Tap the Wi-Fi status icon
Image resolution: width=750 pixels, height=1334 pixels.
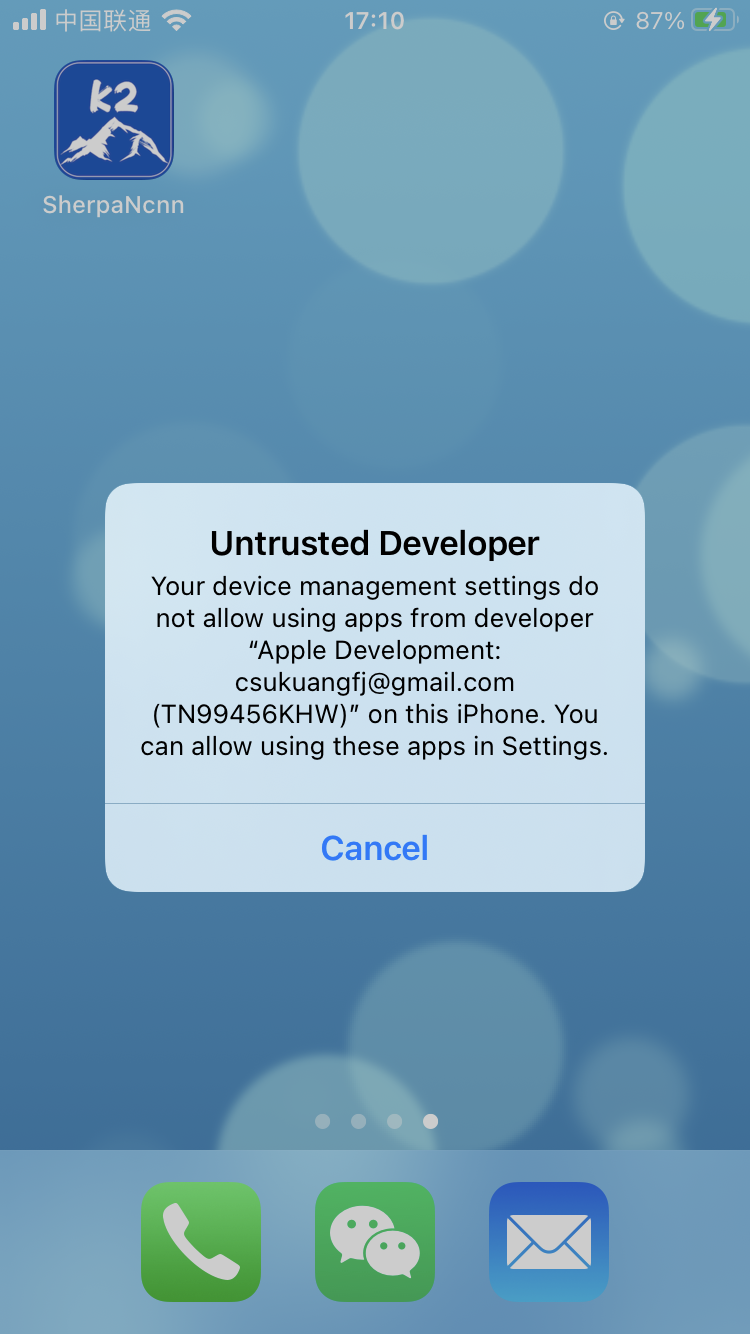click(177, 20)
